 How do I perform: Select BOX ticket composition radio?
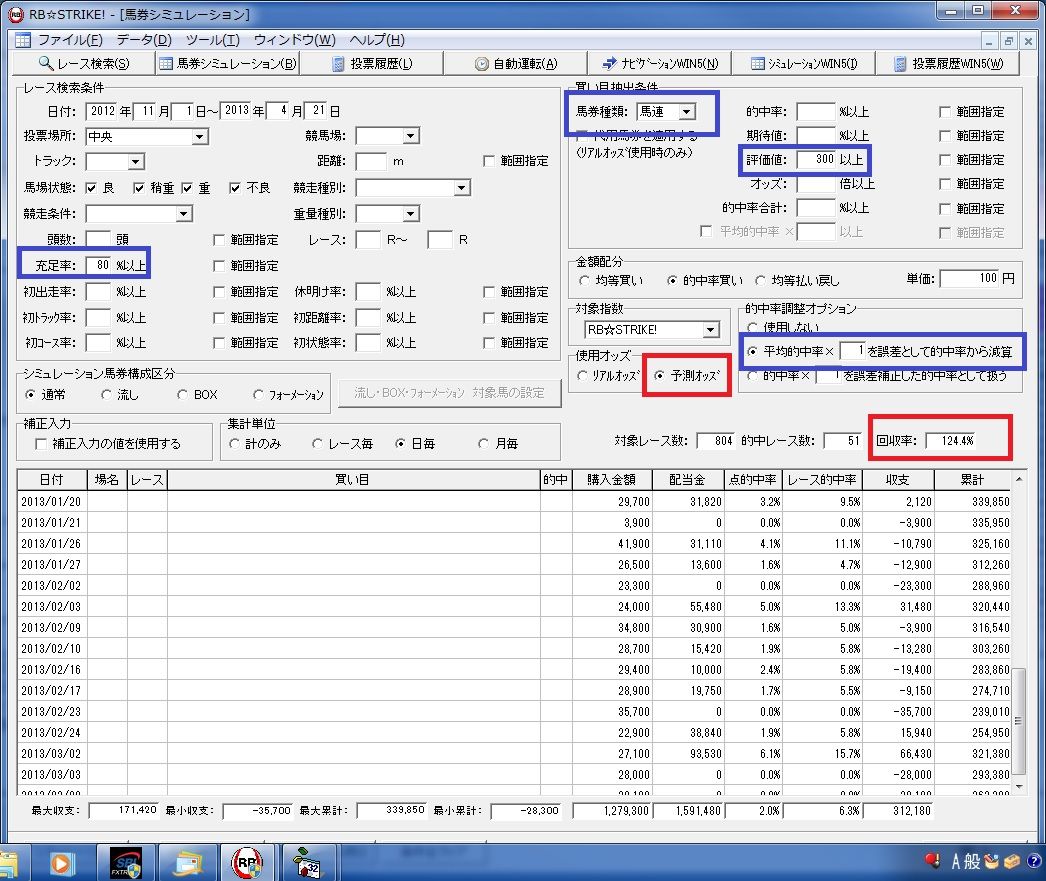pos(182,395)
